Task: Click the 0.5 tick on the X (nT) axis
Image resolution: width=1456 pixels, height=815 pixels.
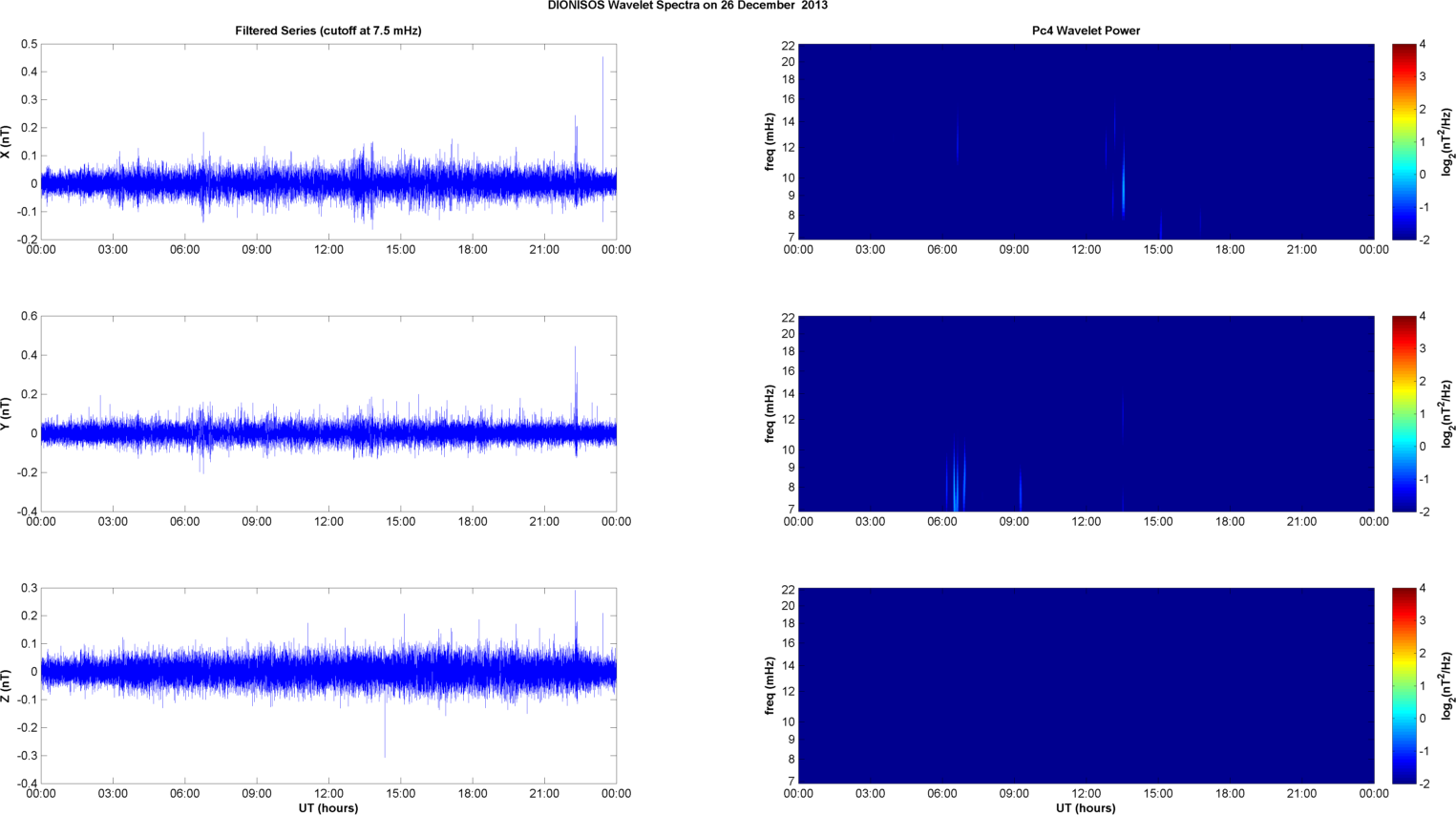Action: [x=29, y=44]
